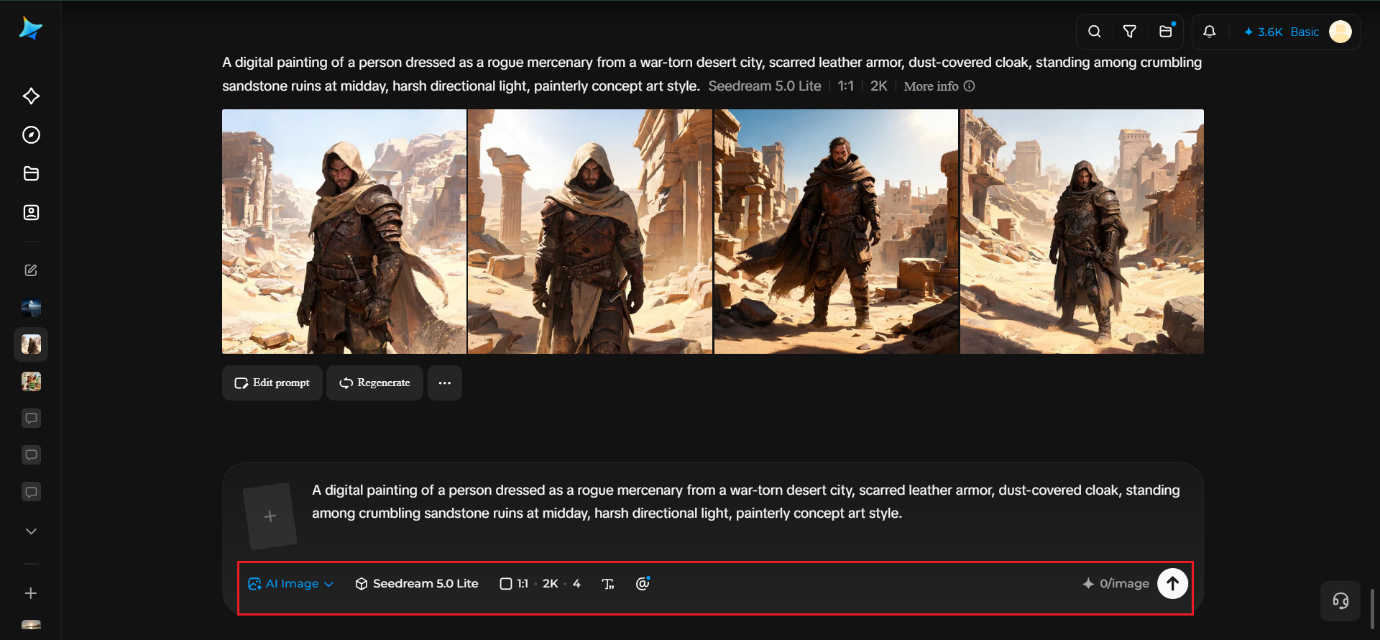Click the More info link

point(931,86)
